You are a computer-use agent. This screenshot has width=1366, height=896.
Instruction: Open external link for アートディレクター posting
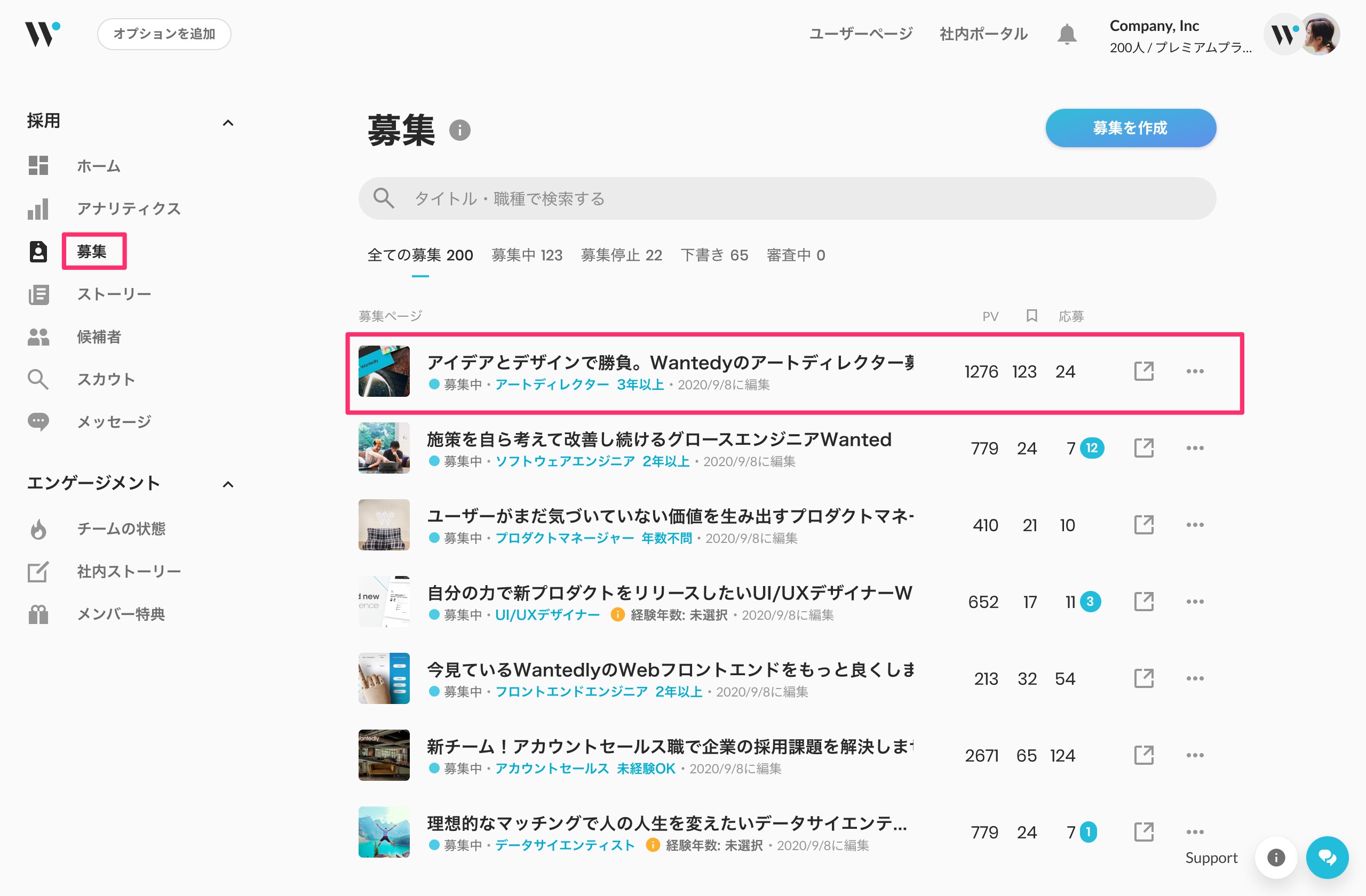1143,371
